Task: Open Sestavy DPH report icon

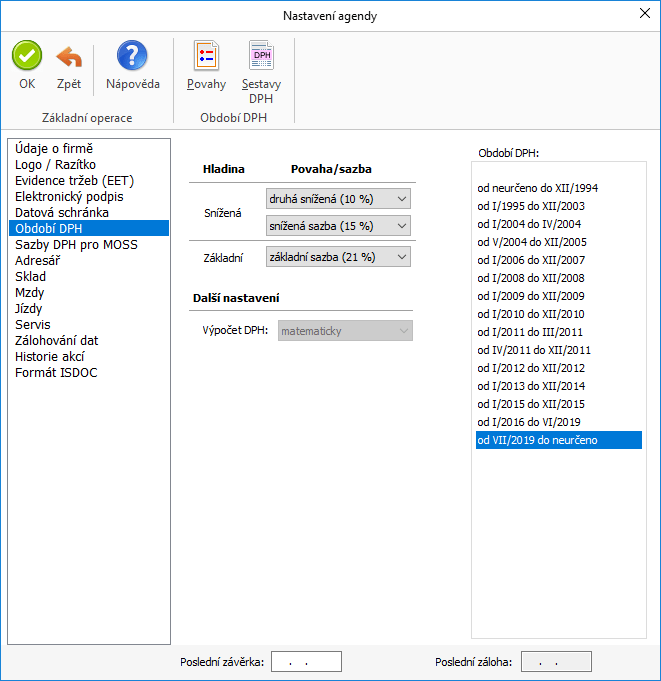Action: pos(261,56)
